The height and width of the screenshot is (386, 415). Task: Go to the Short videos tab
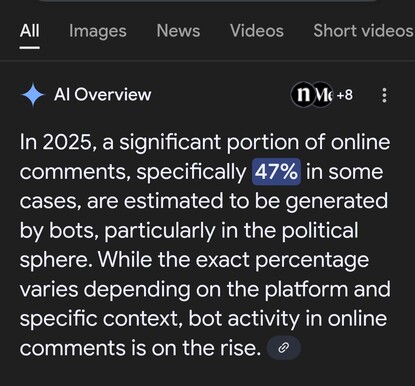[364, 31]
